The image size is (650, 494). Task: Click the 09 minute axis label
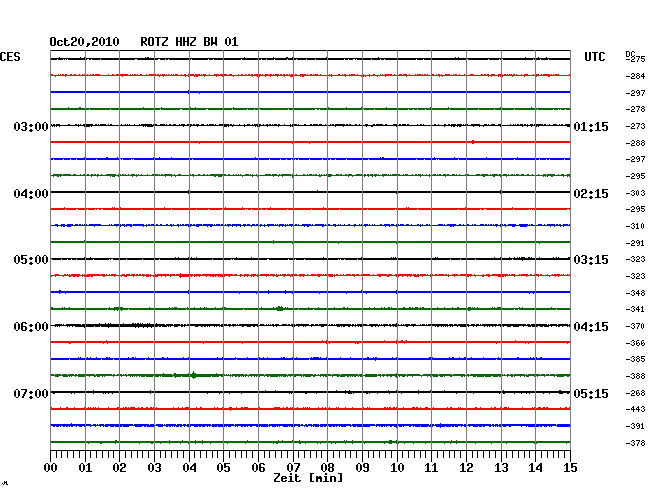tap(362, 468)
